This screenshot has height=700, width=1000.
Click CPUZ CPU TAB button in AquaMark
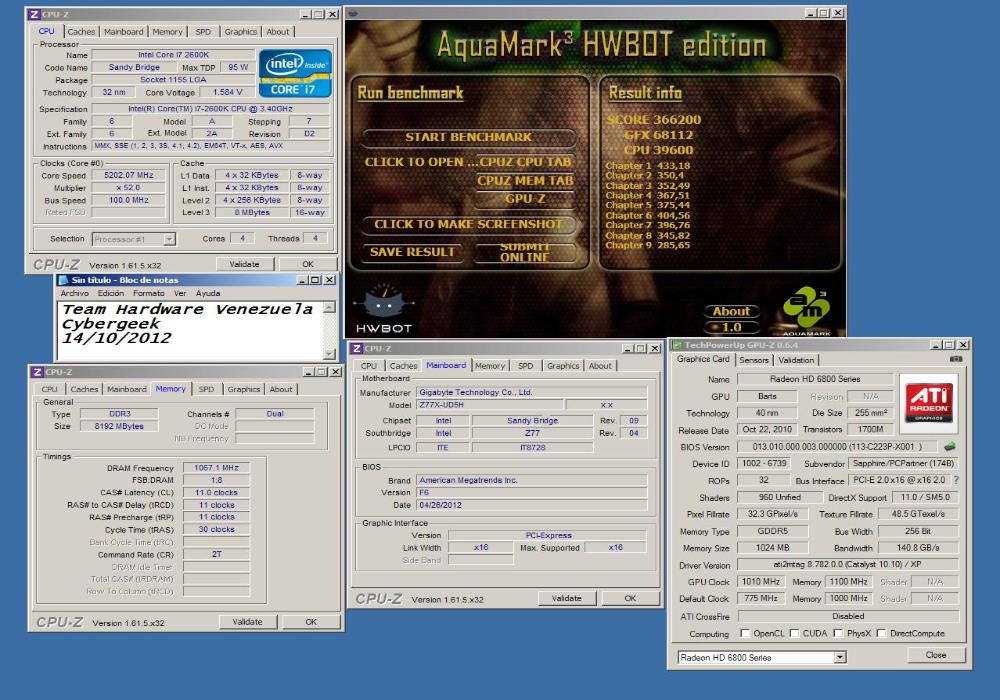tap(526, 162)
